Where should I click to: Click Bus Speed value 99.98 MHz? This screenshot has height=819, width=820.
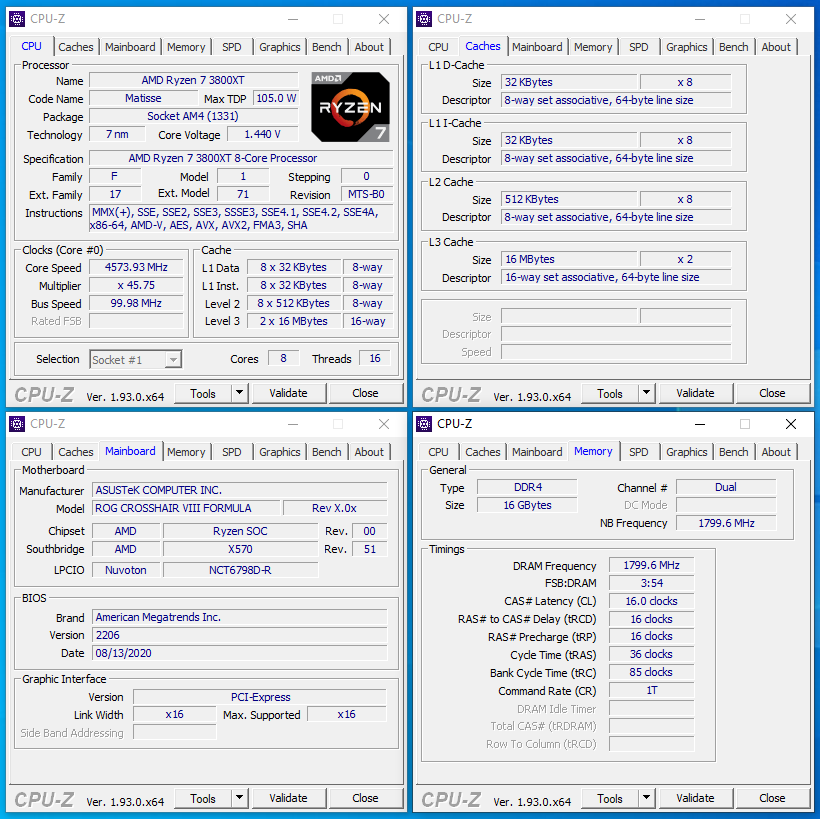coord(136,303)
